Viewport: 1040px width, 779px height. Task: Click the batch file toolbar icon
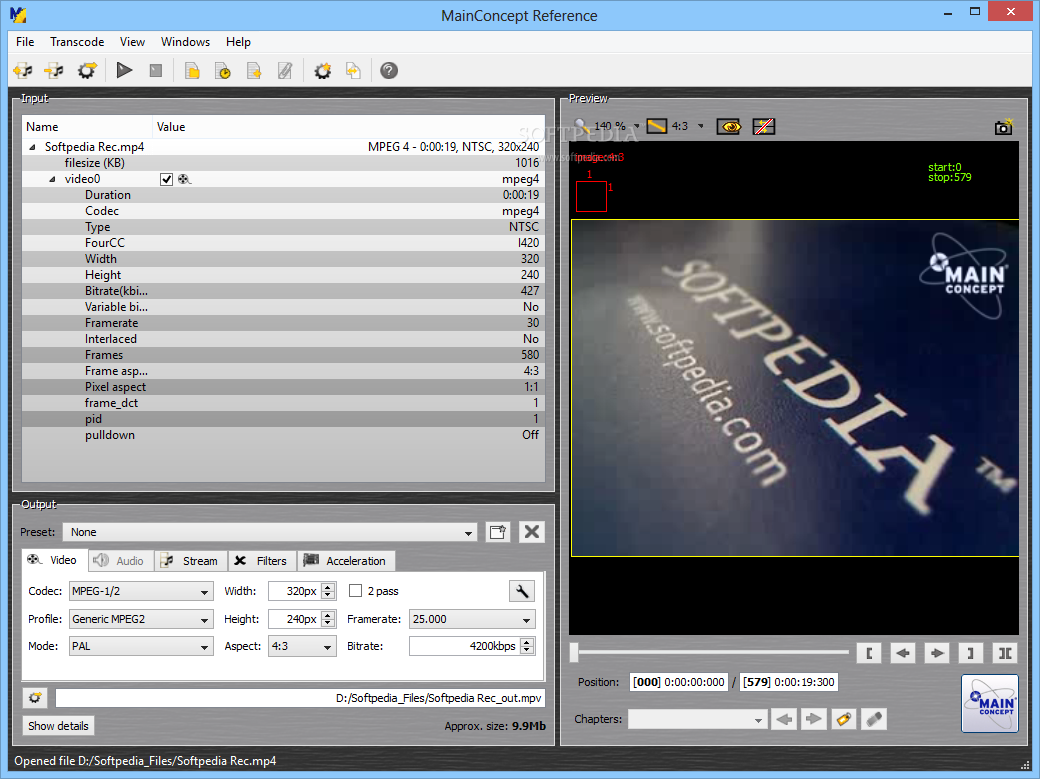coord(192,70)
